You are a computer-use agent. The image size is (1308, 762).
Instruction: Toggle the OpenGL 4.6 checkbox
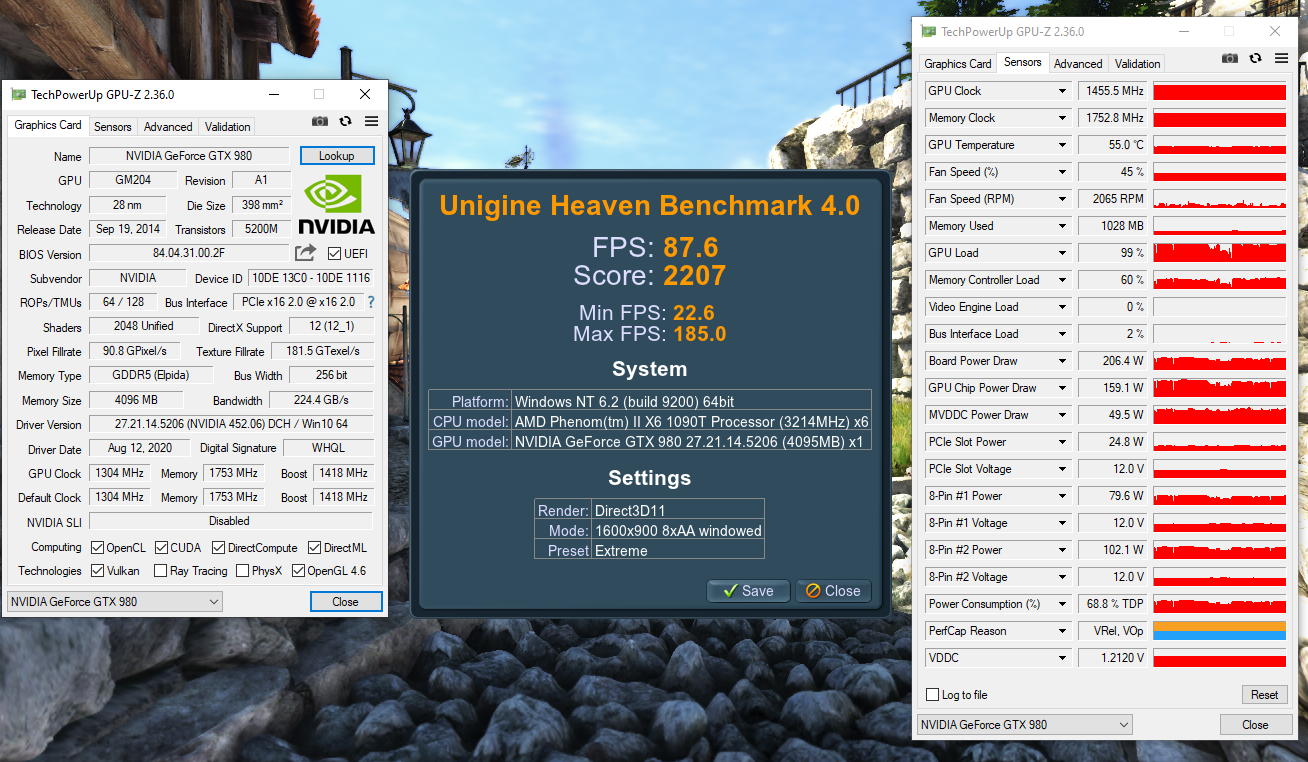pyautogui.click(x=298, y=571)
